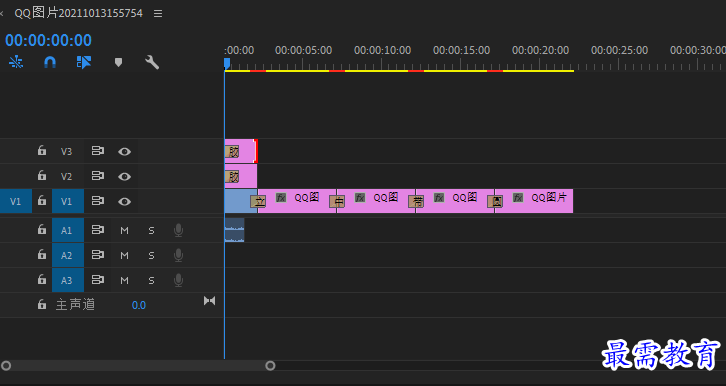Open timeline display settings wrench
The image size is (726, 386).
(152, 62)
